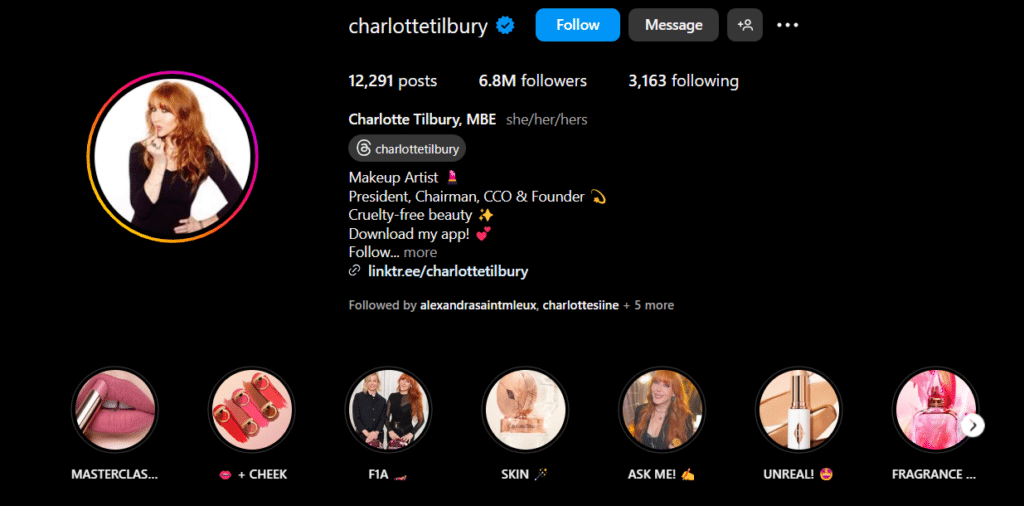
Task: View the F1A story highlight
Action: pos(388,409)
